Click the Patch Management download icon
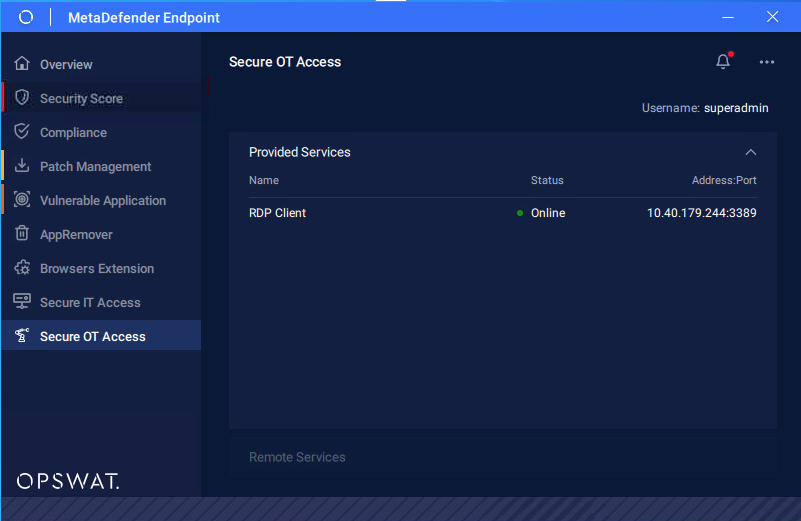The height and width of the screenshot is (521, 801). (22, 165)
